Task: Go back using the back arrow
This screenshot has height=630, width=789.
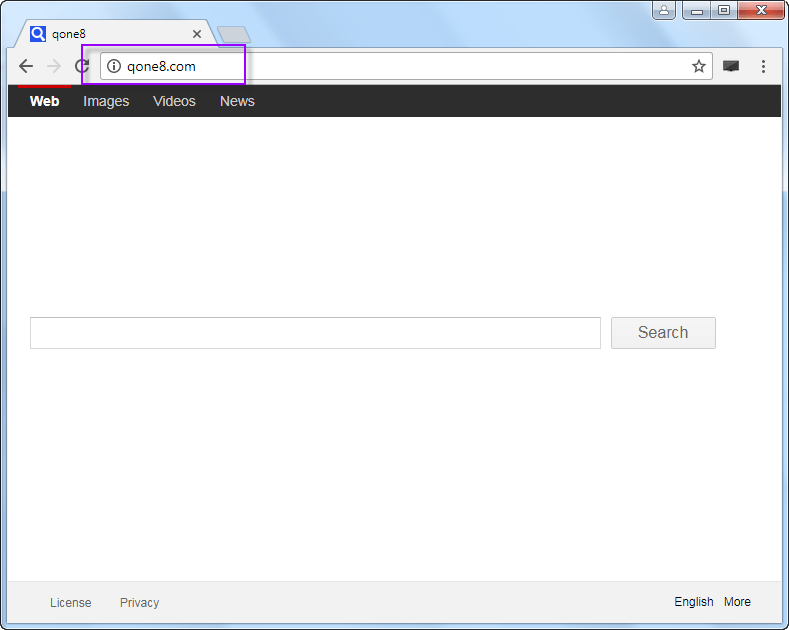Action: [26, 66]
